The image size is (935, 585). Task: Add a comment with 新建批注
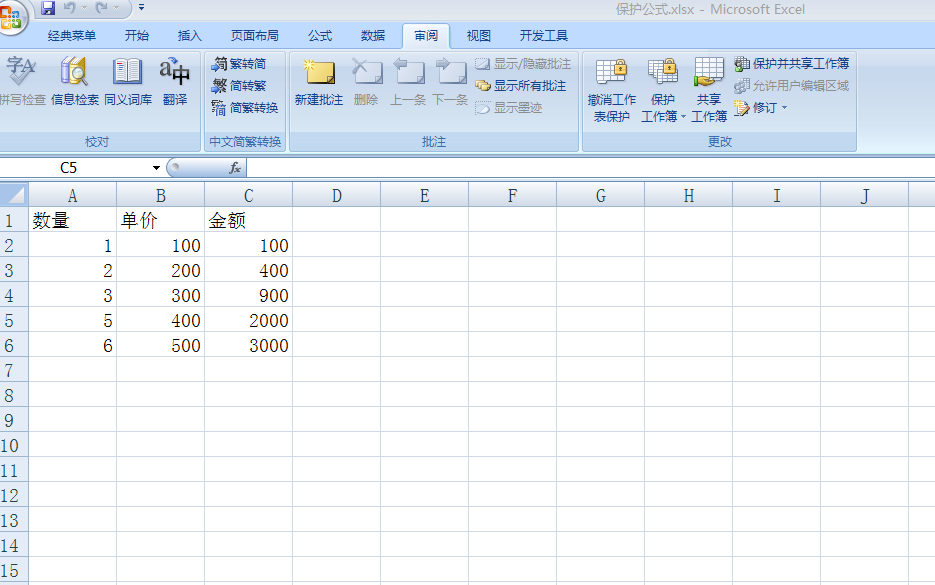318,81
